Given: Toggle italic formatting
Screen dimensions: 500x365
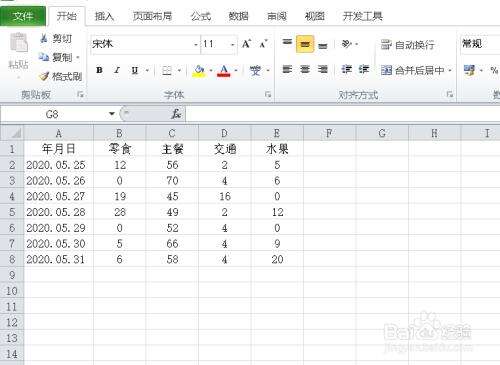Looking at the screenshot, I should click(x=117, y=70).
